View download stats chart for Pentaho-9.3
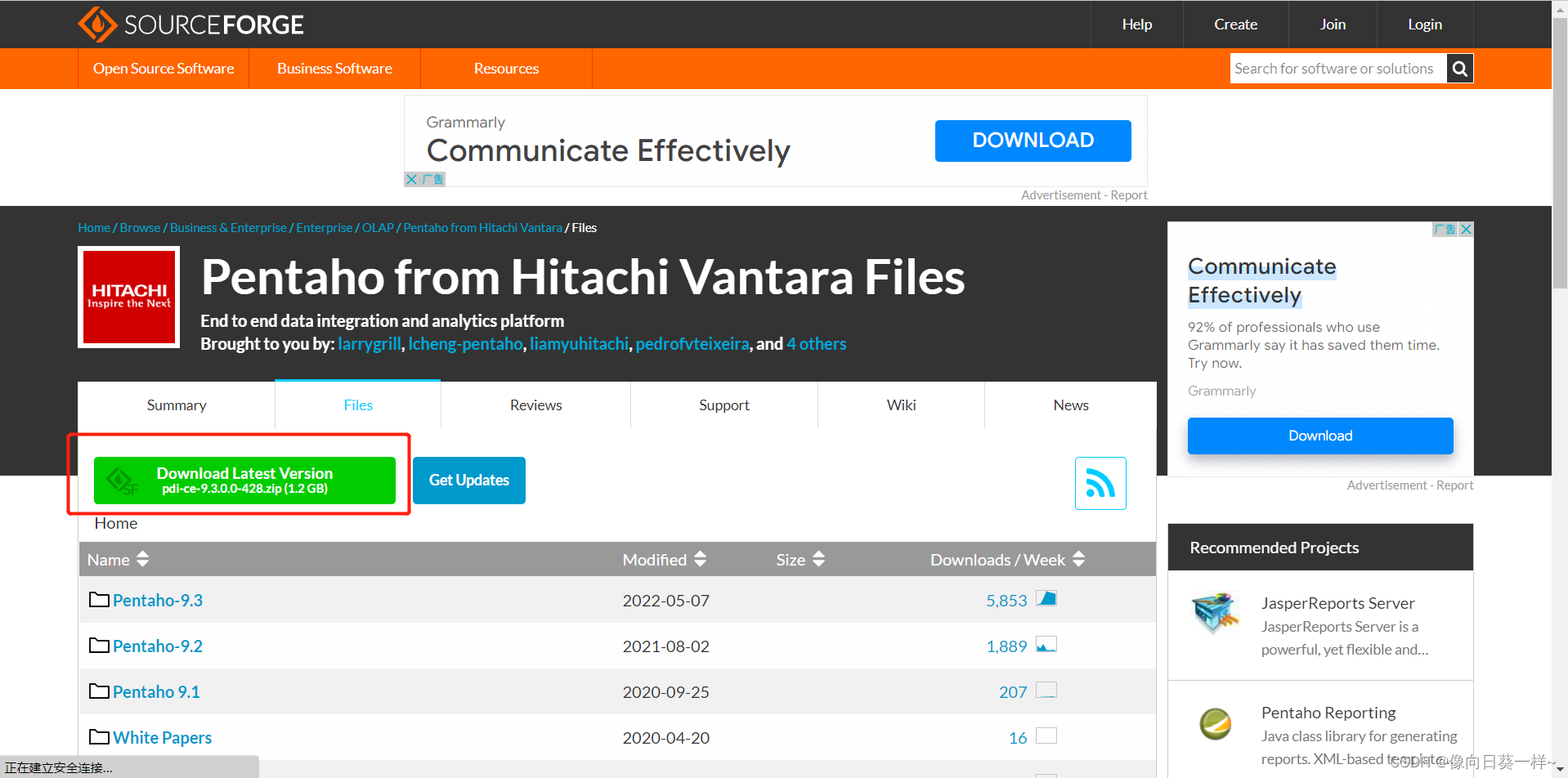Screen dimensions: 1568x778 tap(1046, 598)
